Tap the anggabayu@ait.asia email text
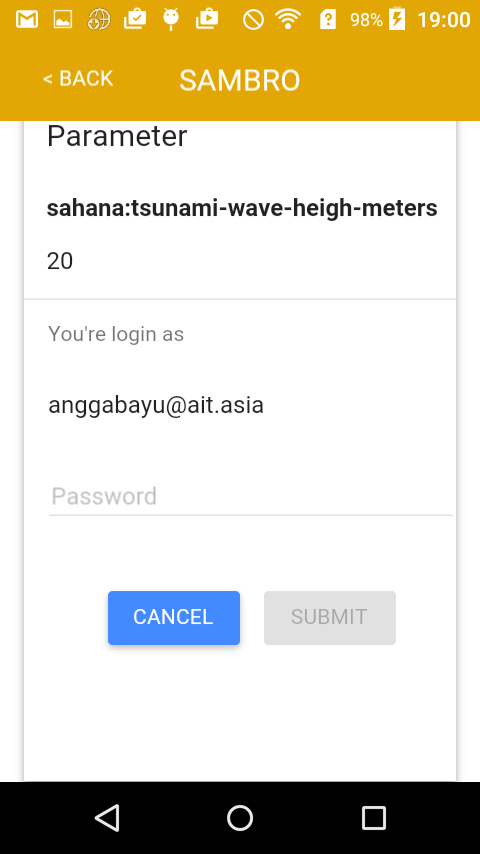Viewport: 480px width, 854px height. tap(156, 405)
